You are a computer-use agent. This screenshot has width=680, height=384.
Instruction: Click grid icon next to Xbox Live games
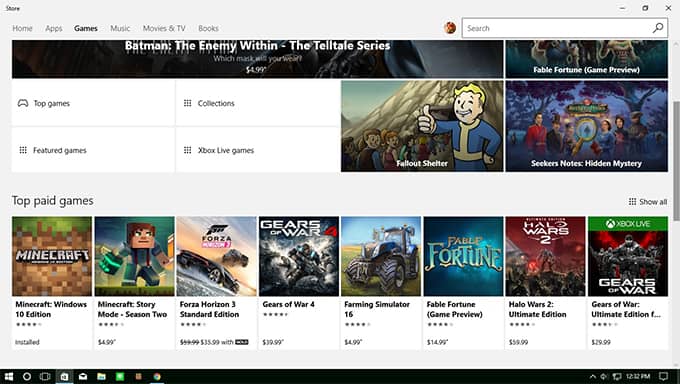(187, 150)
